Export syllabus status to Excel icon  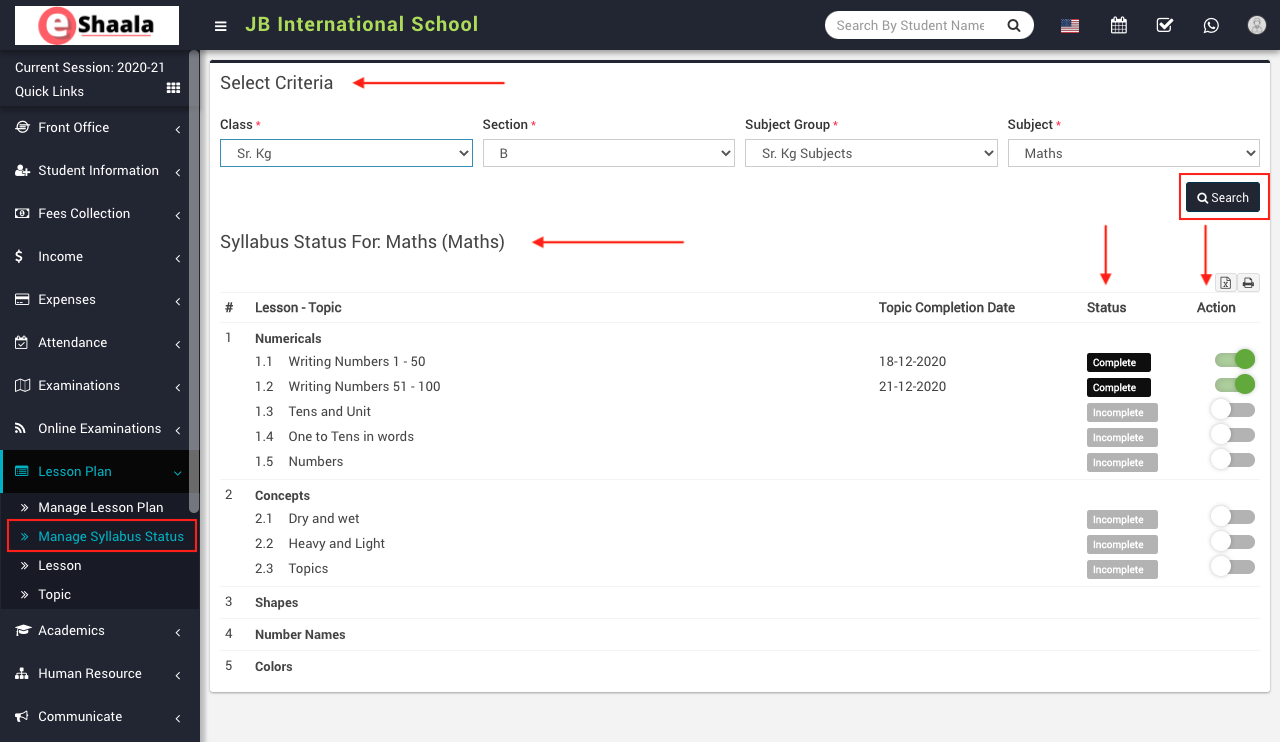(x=1226, y=283)
